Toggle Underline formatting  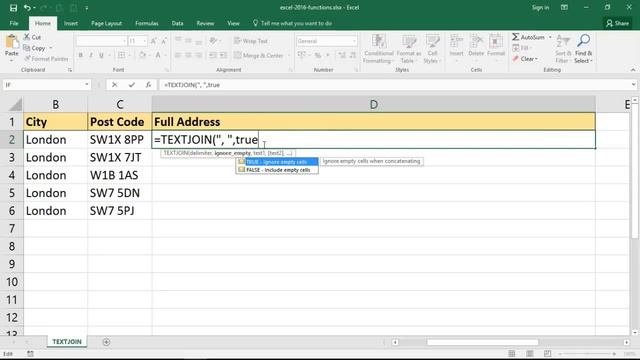tap(101, 55)
